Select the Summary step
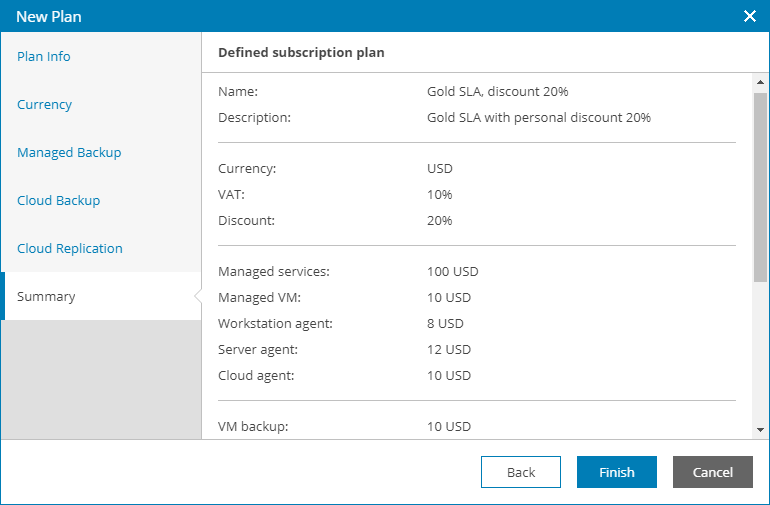The image size is (770, 505). click(x=46, y=297)
